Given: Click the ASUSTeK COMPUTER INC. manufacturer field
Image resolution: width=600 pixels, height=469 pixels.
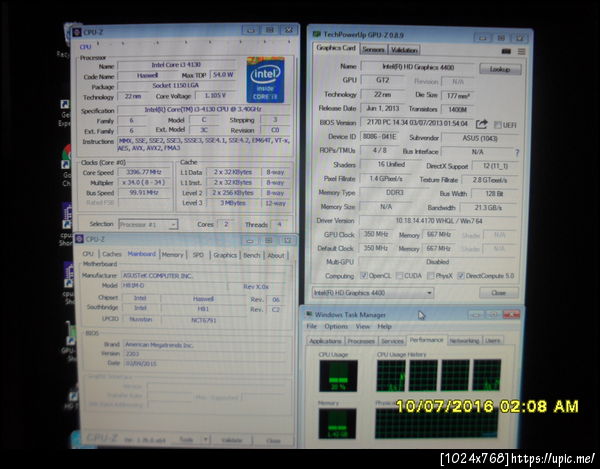Looking at the screenshot, I should tap(203, 275).
